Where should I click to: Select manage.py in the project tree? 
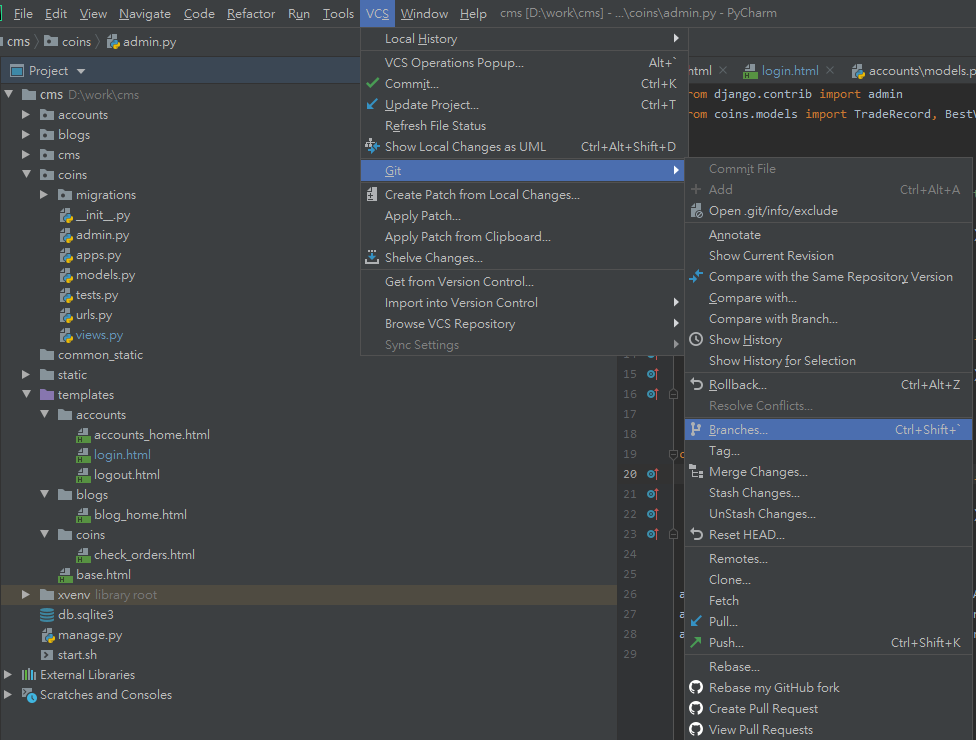point(90,635)
